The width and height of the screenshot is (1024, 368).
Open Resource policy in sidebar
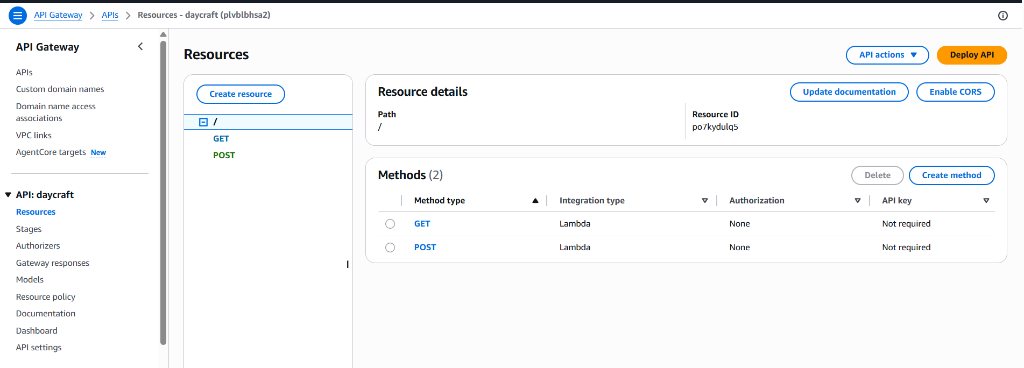[x=46, y=296]
